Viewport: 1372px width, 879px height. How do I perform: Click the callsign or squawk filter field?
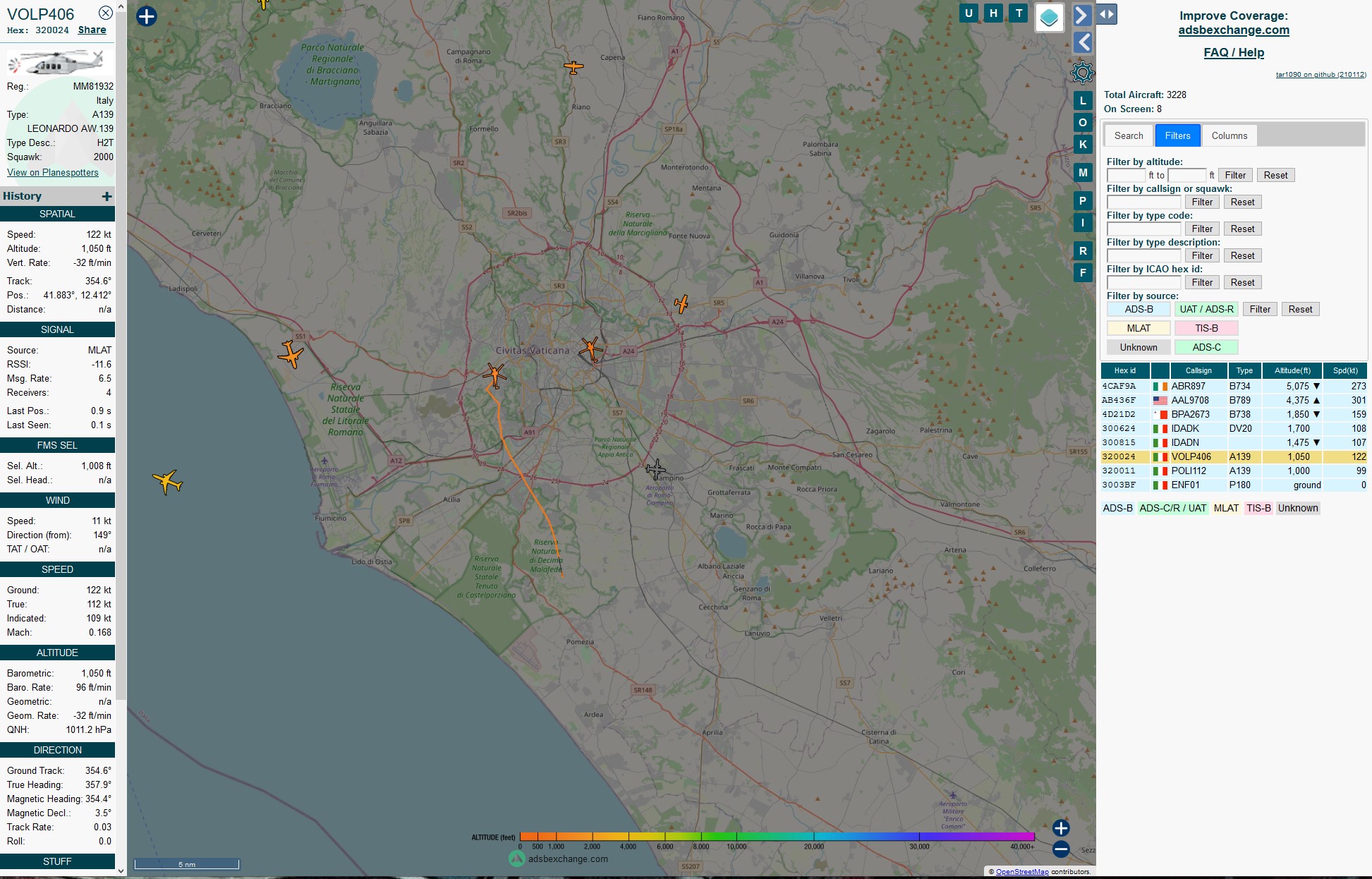(1143, 202)
